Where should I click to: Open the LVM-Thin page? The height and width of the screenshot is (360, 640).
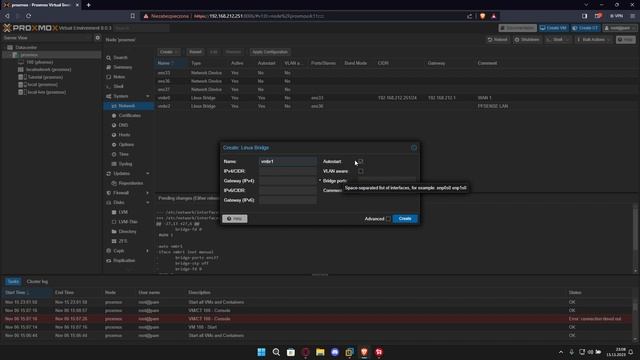click(x=128, y=222)
